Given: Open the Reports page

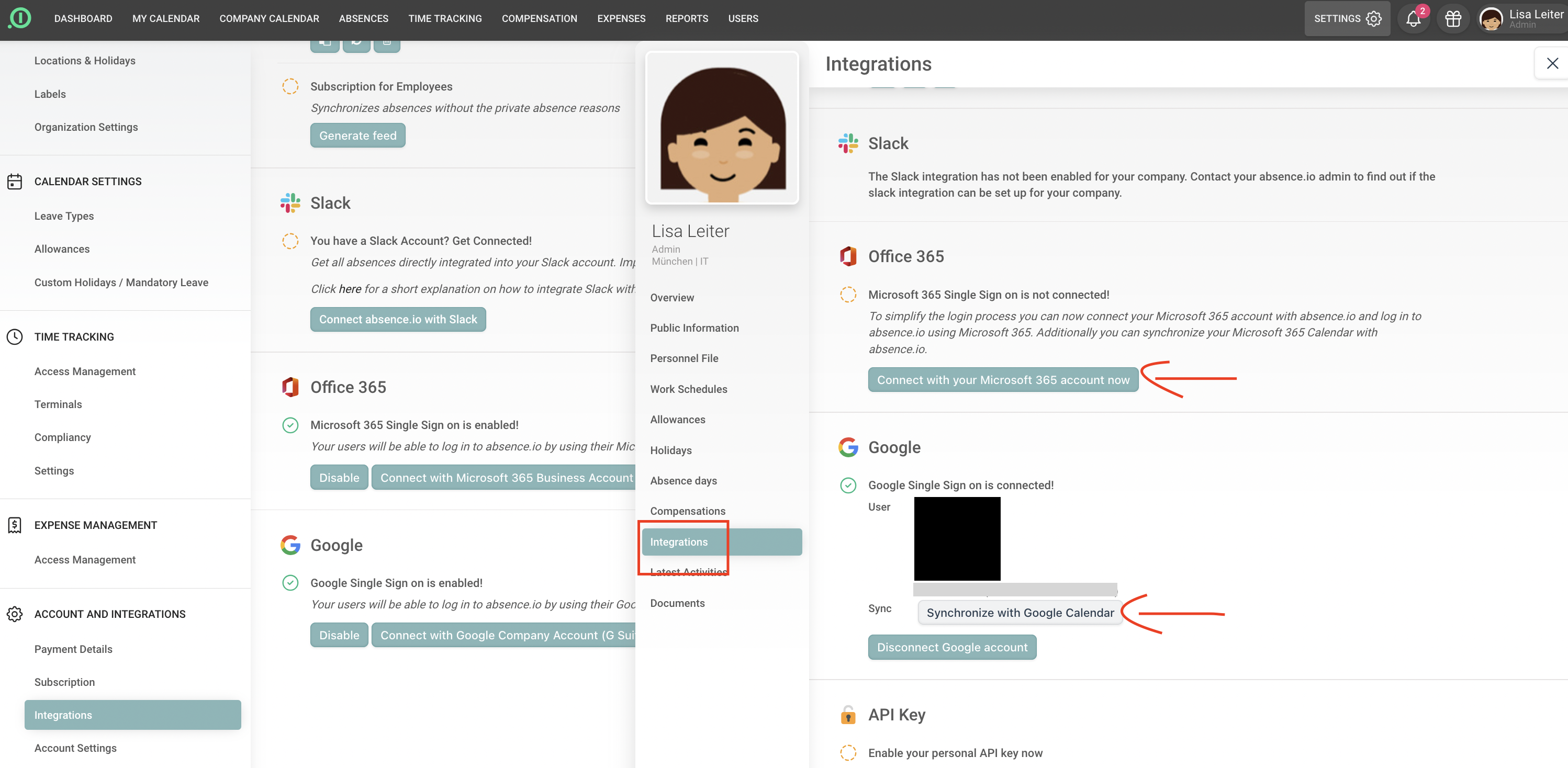Looking at the screenshot, I should click(x=687, y=19).
